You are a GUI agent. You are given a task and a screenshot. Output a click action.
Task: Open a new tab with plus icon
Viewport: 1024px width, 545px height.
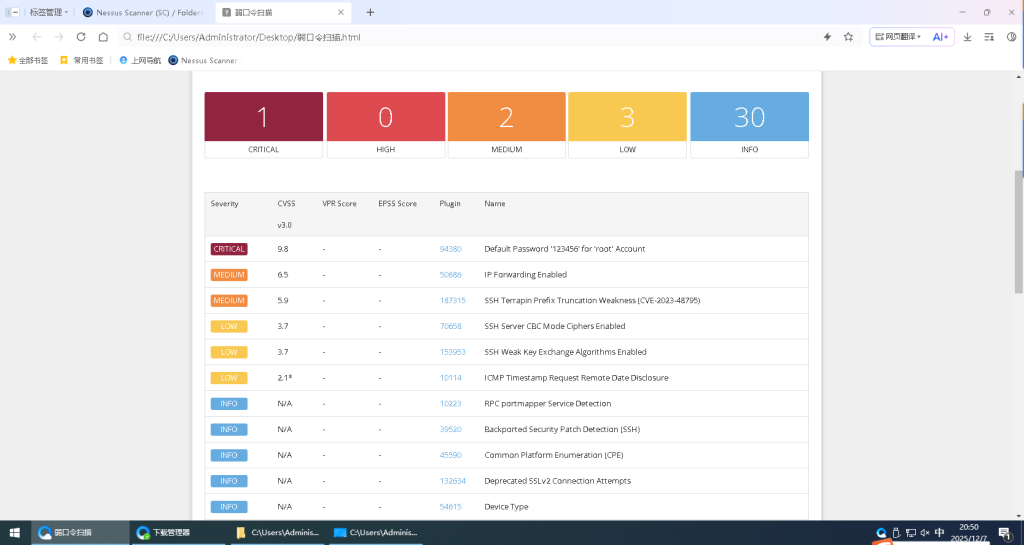coord(370,13)
